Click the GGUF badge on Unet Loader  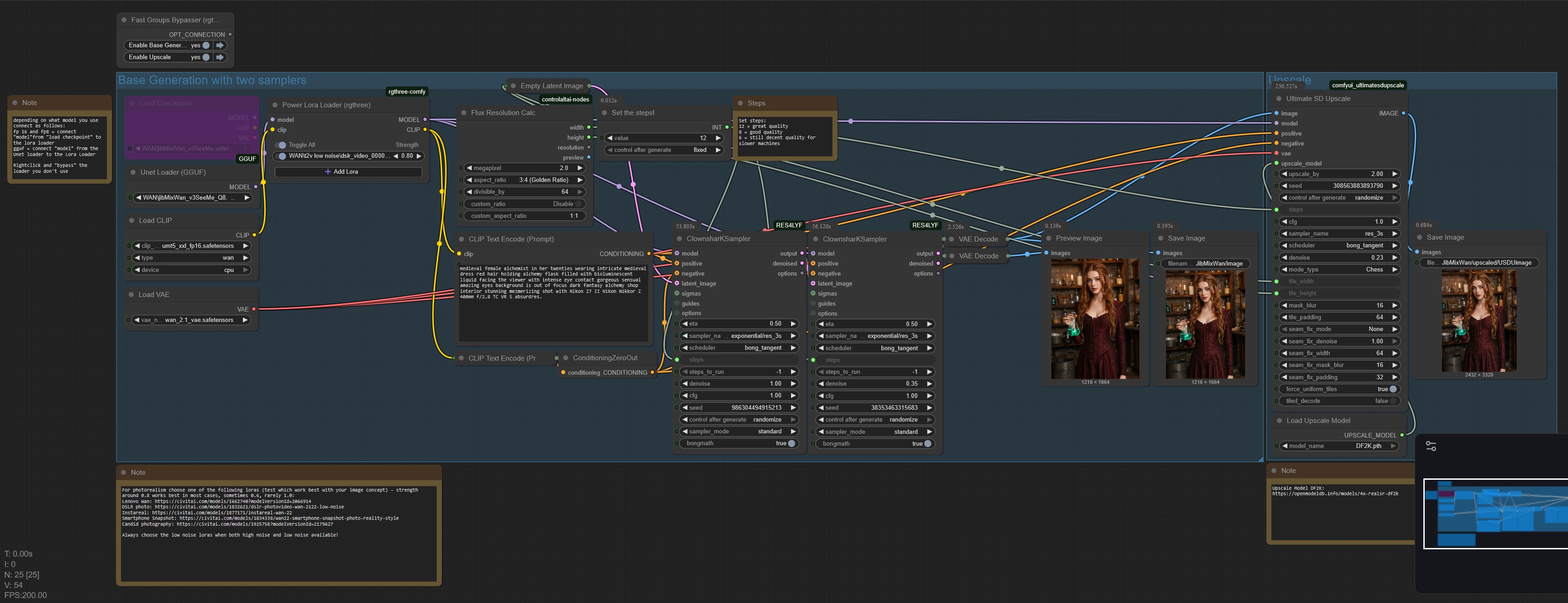[247, 159]
